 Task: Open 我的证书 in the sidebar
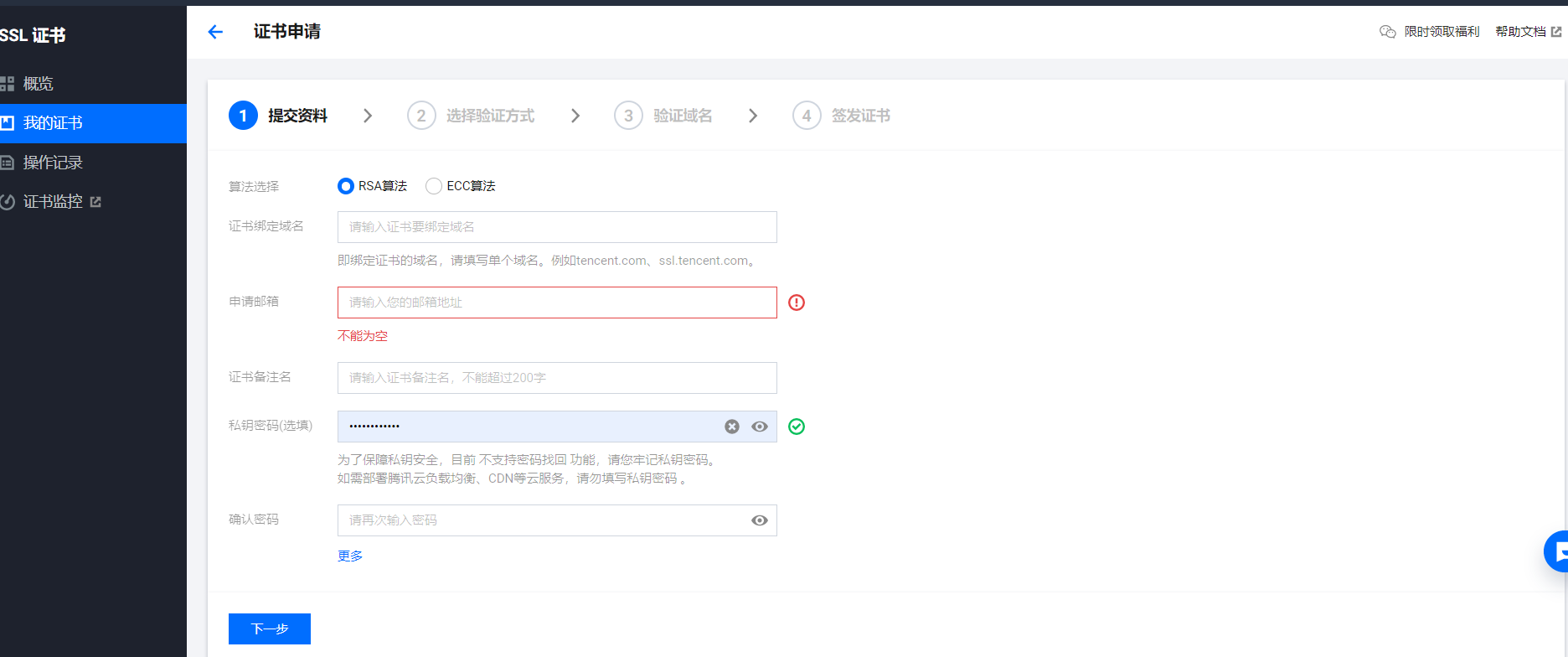[93, 123]
